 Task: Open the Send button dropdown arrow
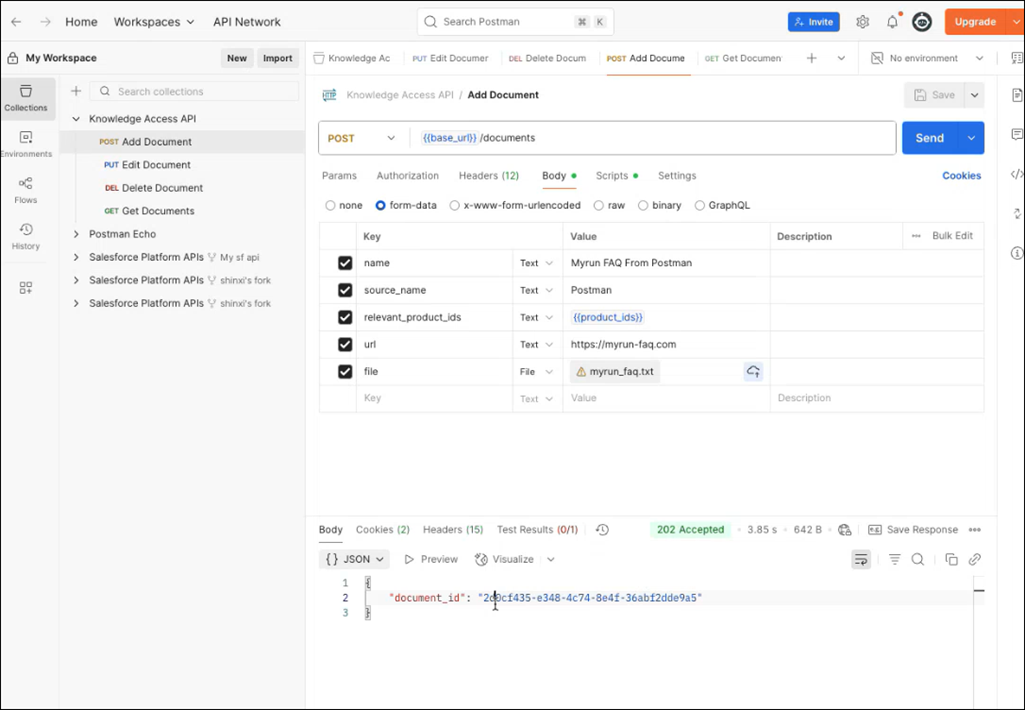point(971,138)
